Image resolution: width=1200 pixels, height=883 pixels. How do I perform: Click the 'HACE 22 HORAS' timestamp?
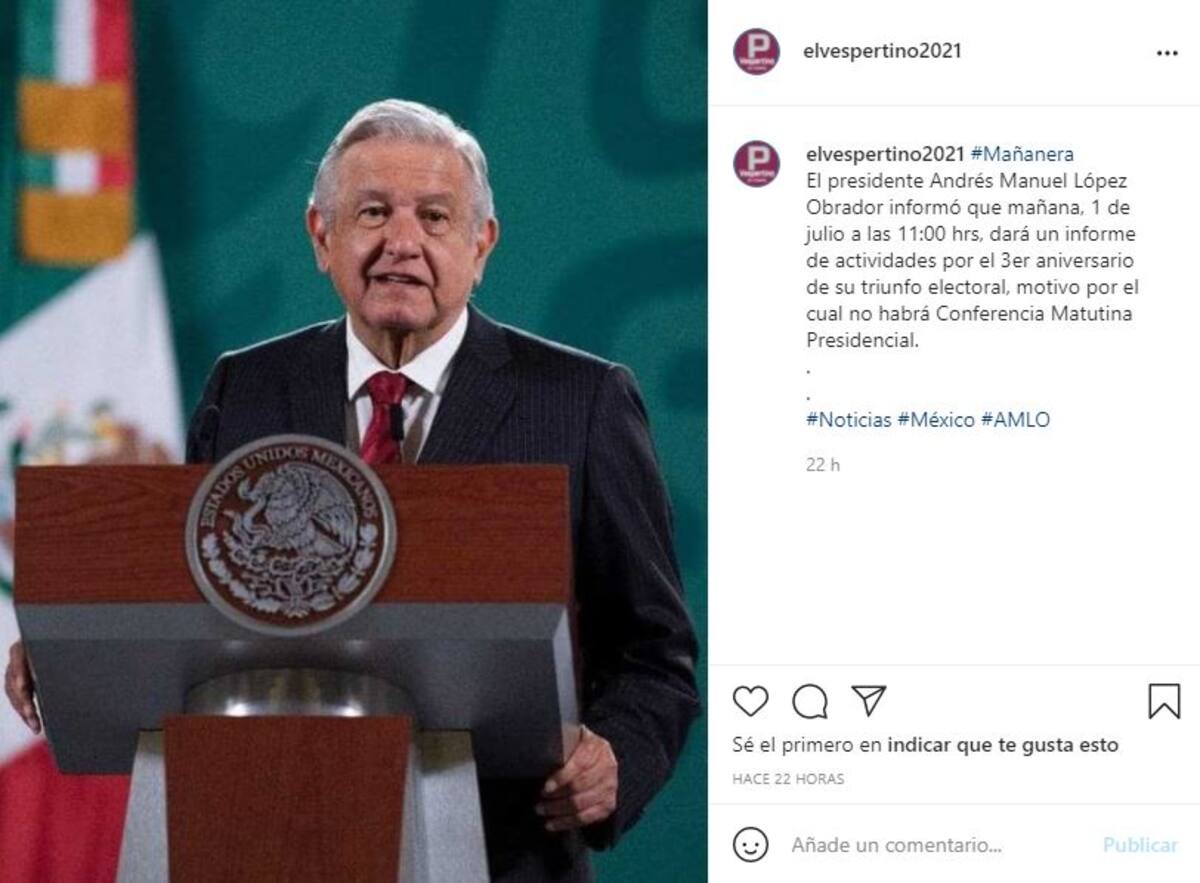click(x=788, y=779)
